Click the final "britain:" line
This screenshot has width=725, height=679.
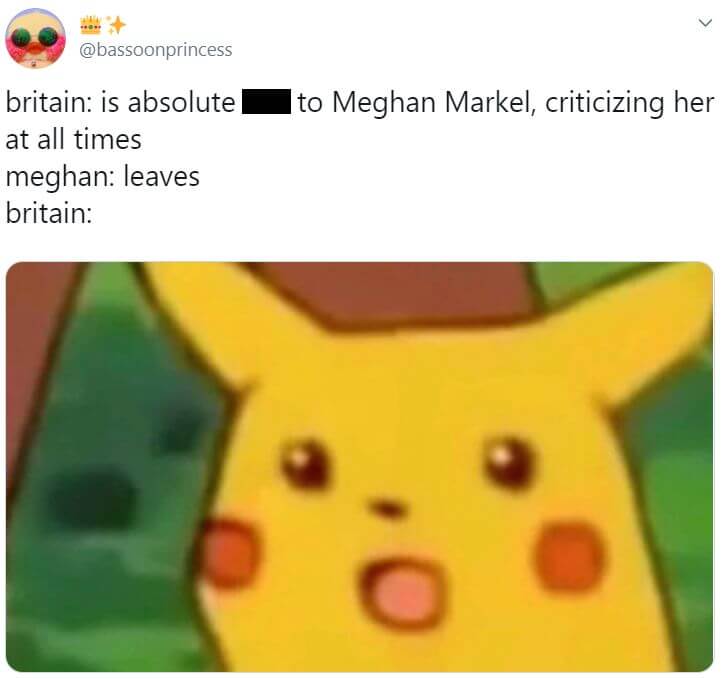(x=49, y=214)
